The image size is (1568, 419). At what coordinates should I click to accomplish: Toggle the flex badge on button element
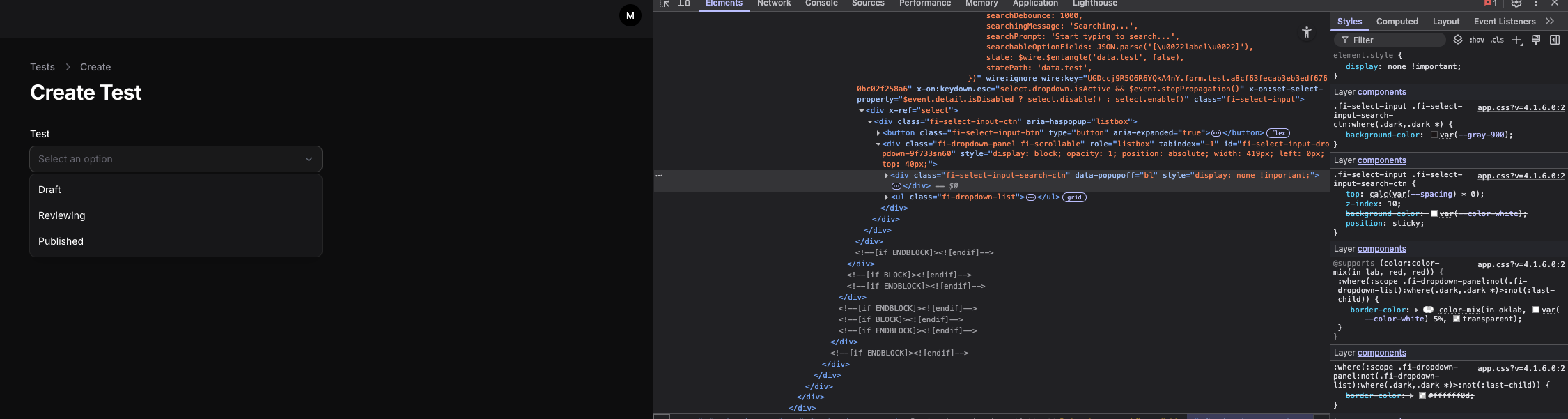[1278, 133]
